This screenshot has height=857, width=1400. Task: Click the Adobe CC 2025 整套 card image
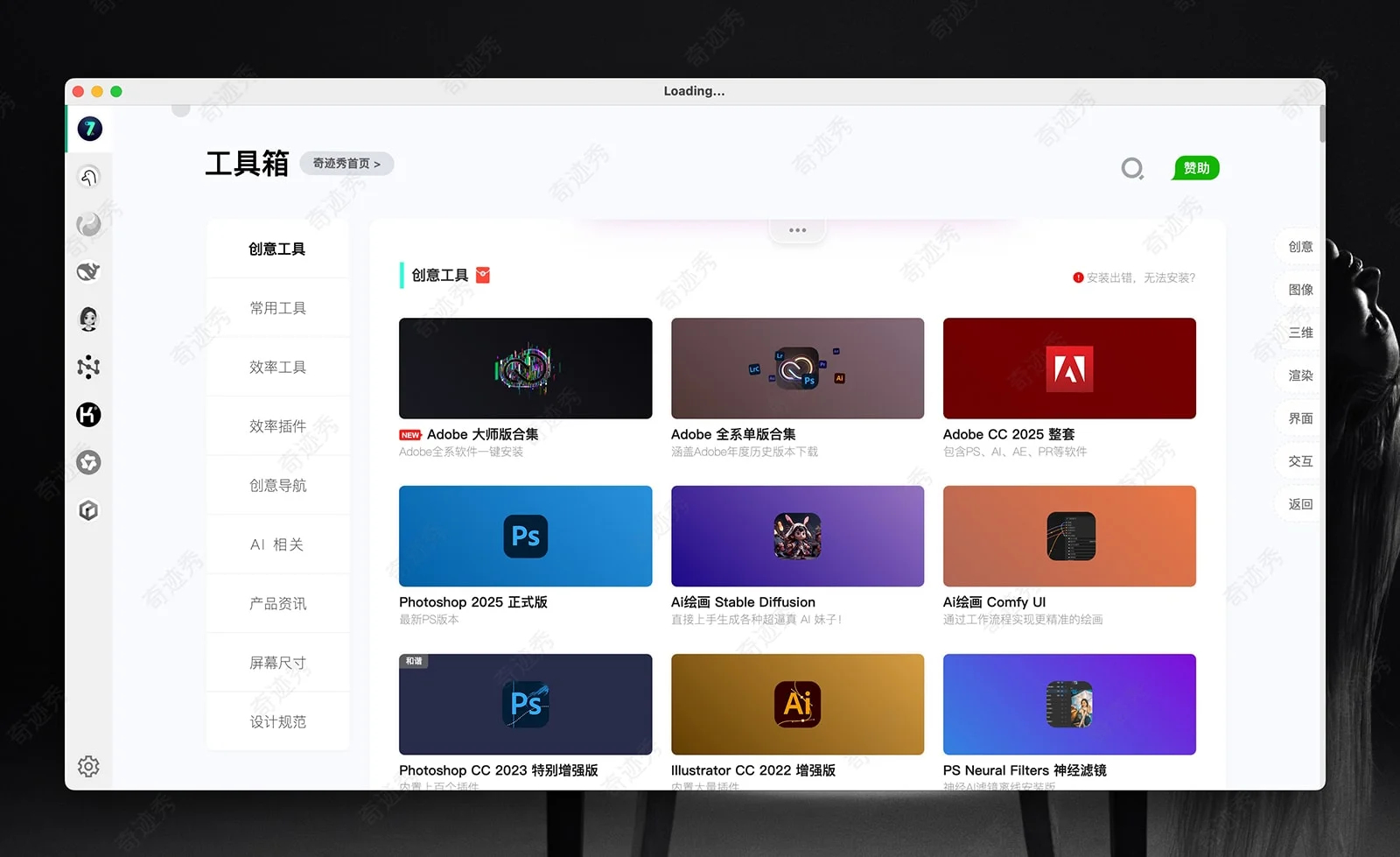1068,368
